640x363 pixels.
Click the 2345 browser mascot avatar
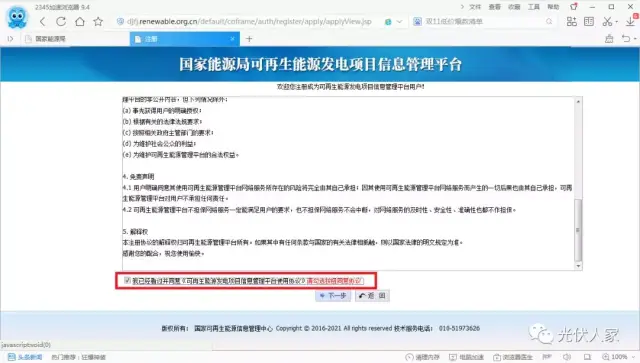17,17
